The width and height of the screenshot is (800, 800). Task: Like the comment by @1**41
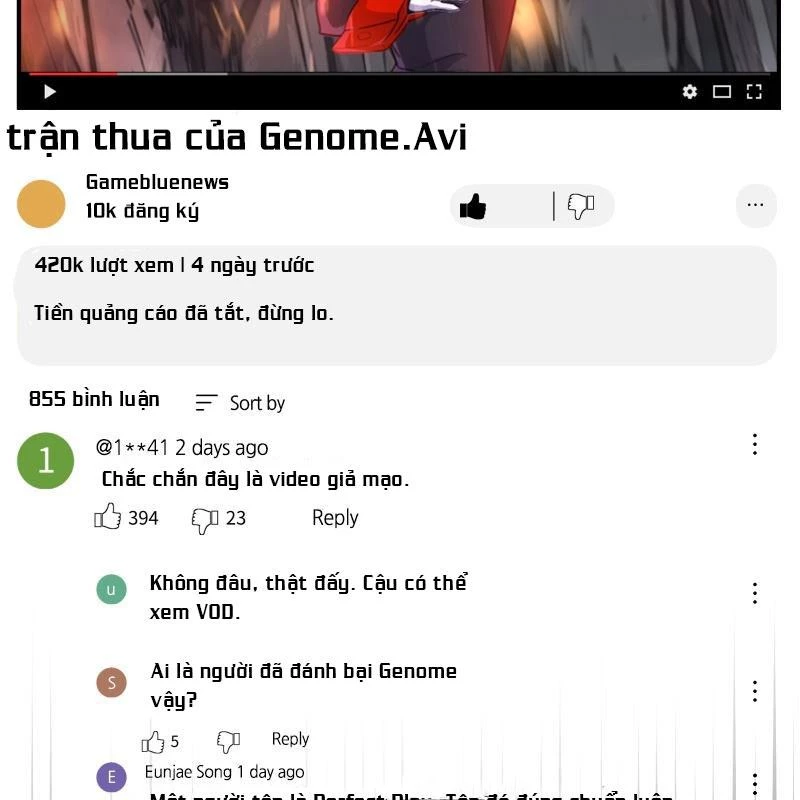(x=107, y=516)
